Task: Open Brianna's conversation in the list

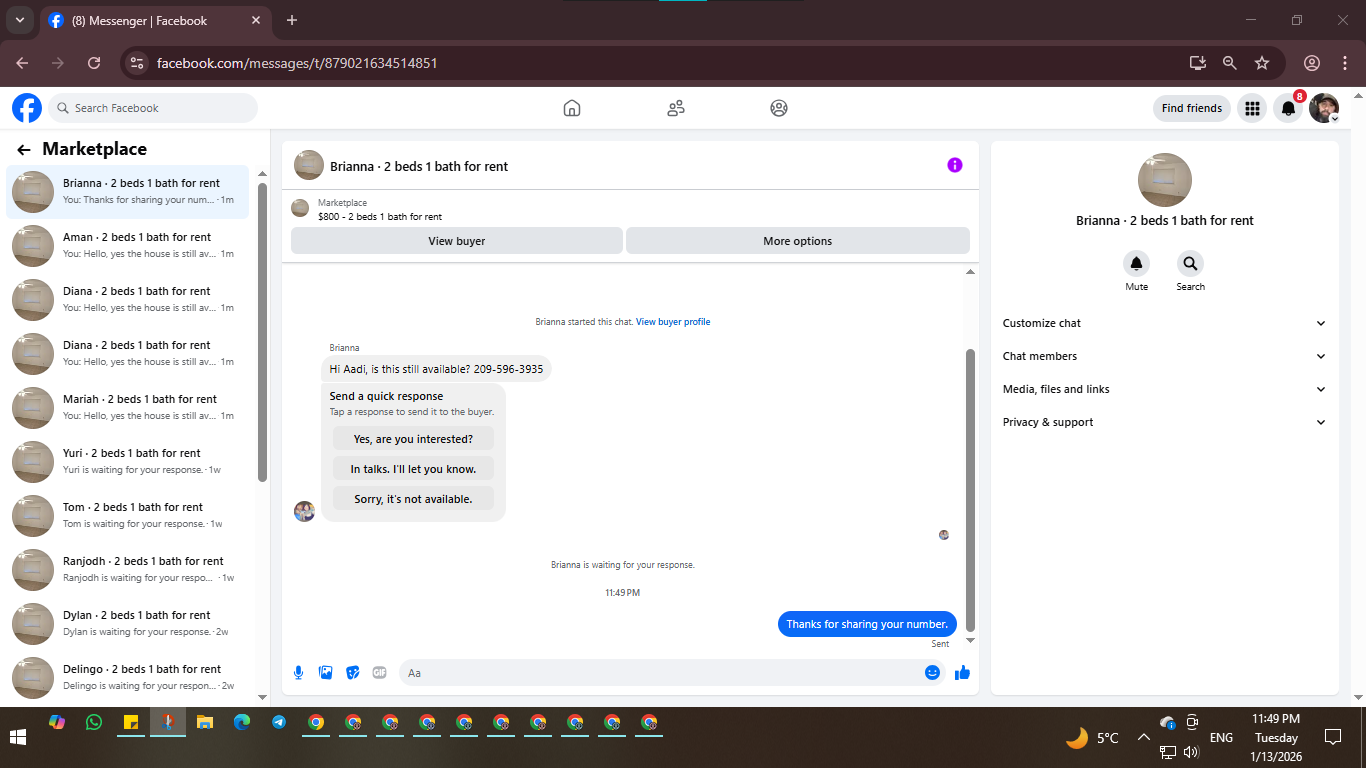Action: [128, 191]
